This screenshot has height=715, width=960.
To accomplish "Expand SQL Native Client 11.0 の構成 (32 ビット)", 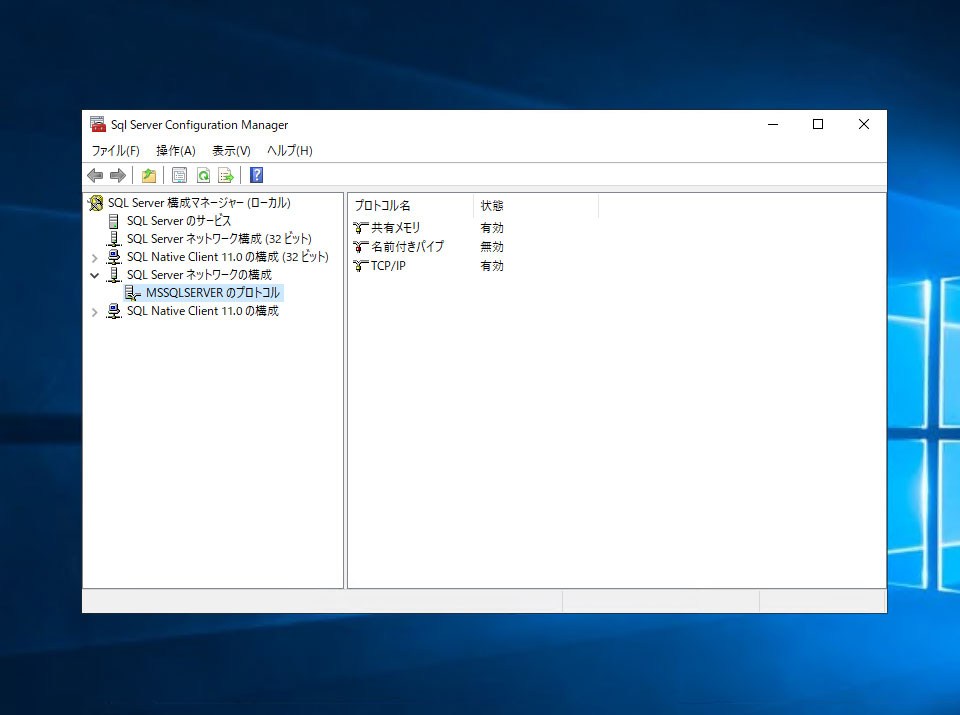I will pos(95,258).
